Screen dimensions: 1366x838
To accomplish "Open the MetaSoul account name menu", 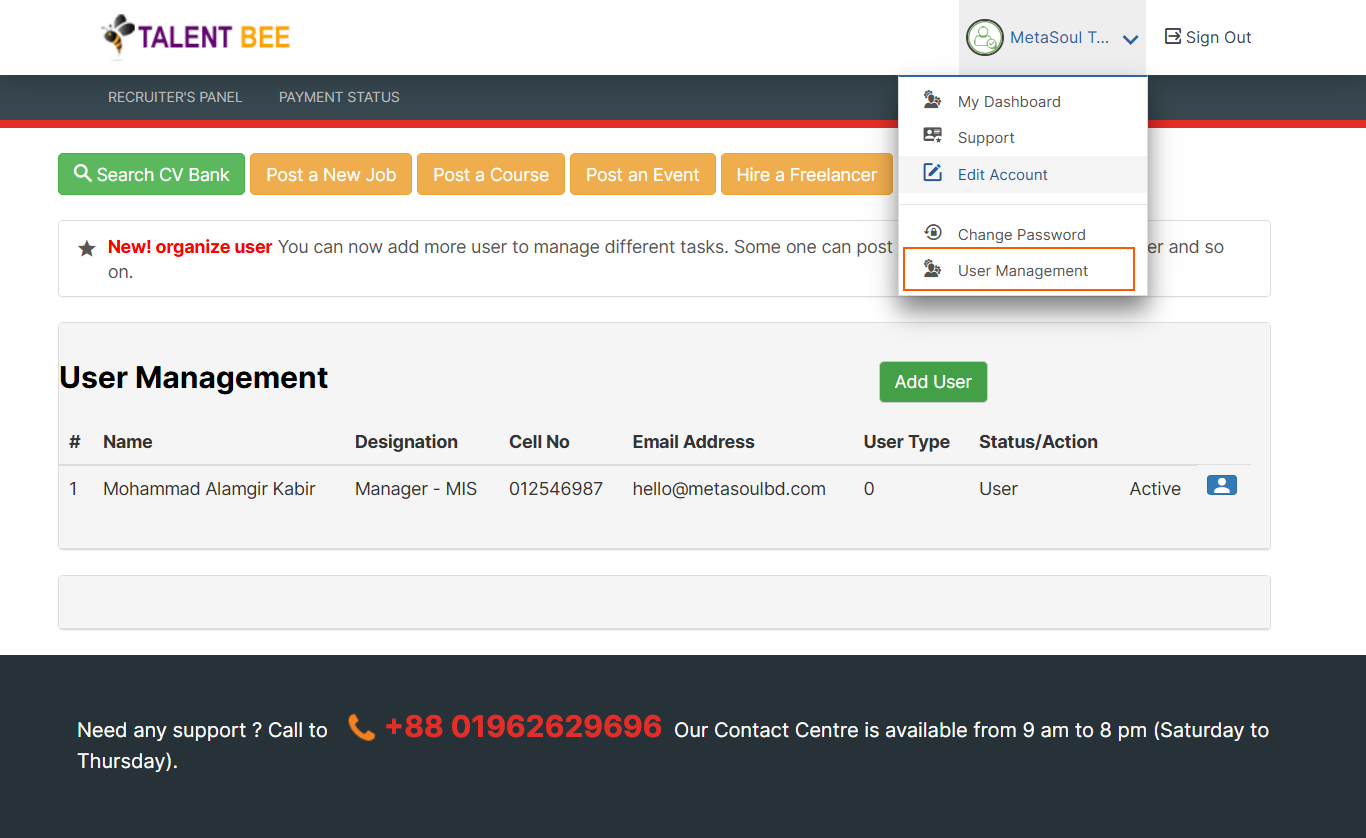I will [1059, 38].
